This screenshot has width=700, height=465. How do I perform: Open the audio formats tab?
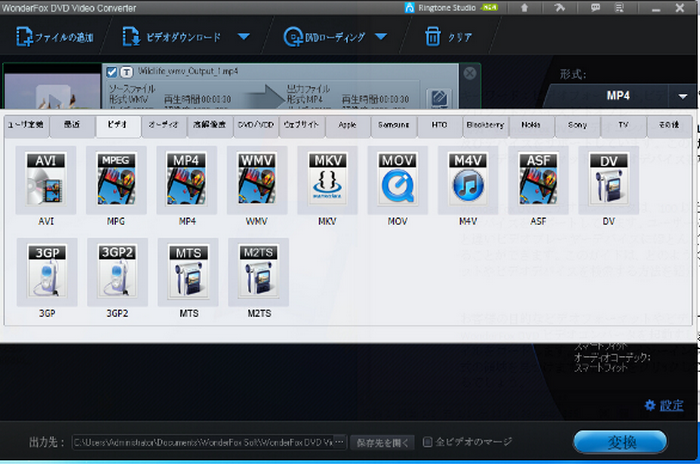[x=164, y=125]
